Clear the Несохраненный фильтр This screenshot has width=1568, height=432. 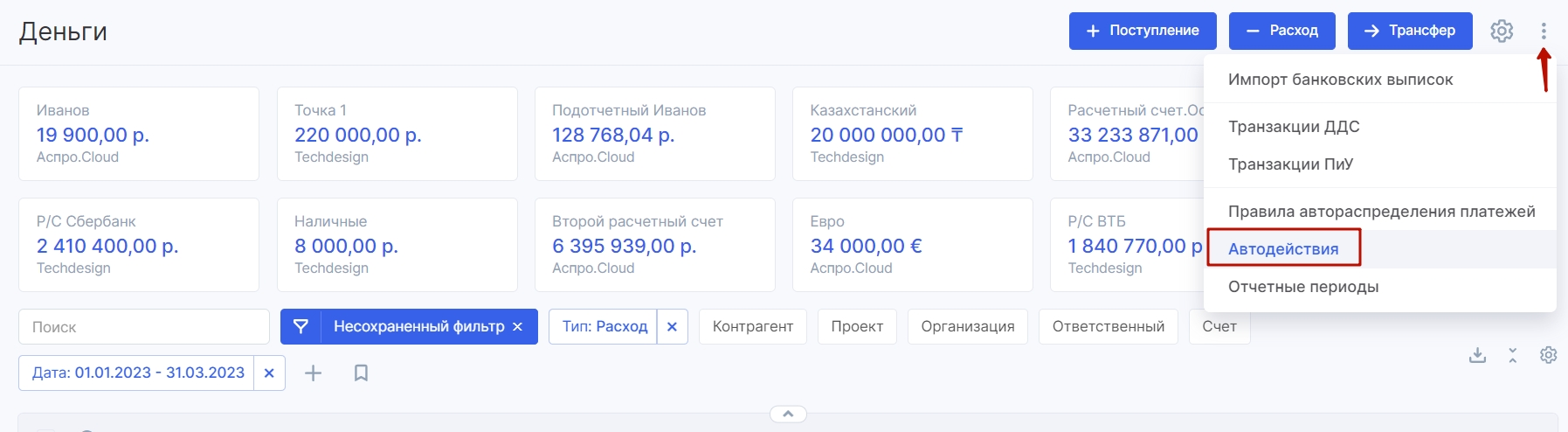[x=517, y=326]
